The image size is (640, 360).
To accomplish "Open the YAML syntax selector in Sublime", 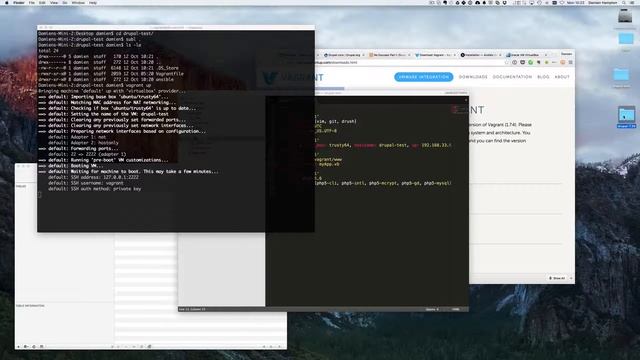I will pos(456,309).
